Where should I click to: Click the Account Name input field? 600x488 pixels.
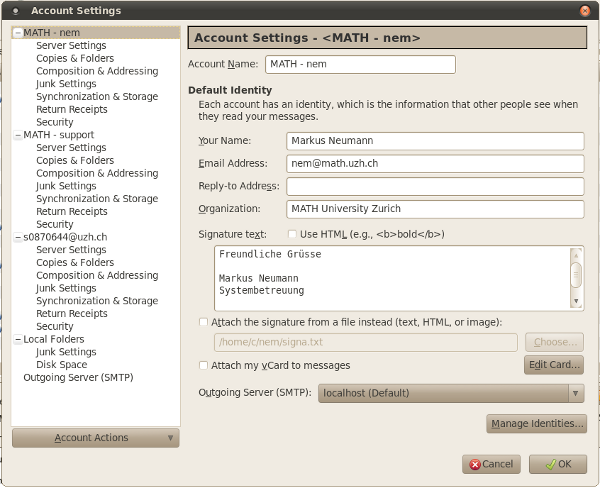359,65
